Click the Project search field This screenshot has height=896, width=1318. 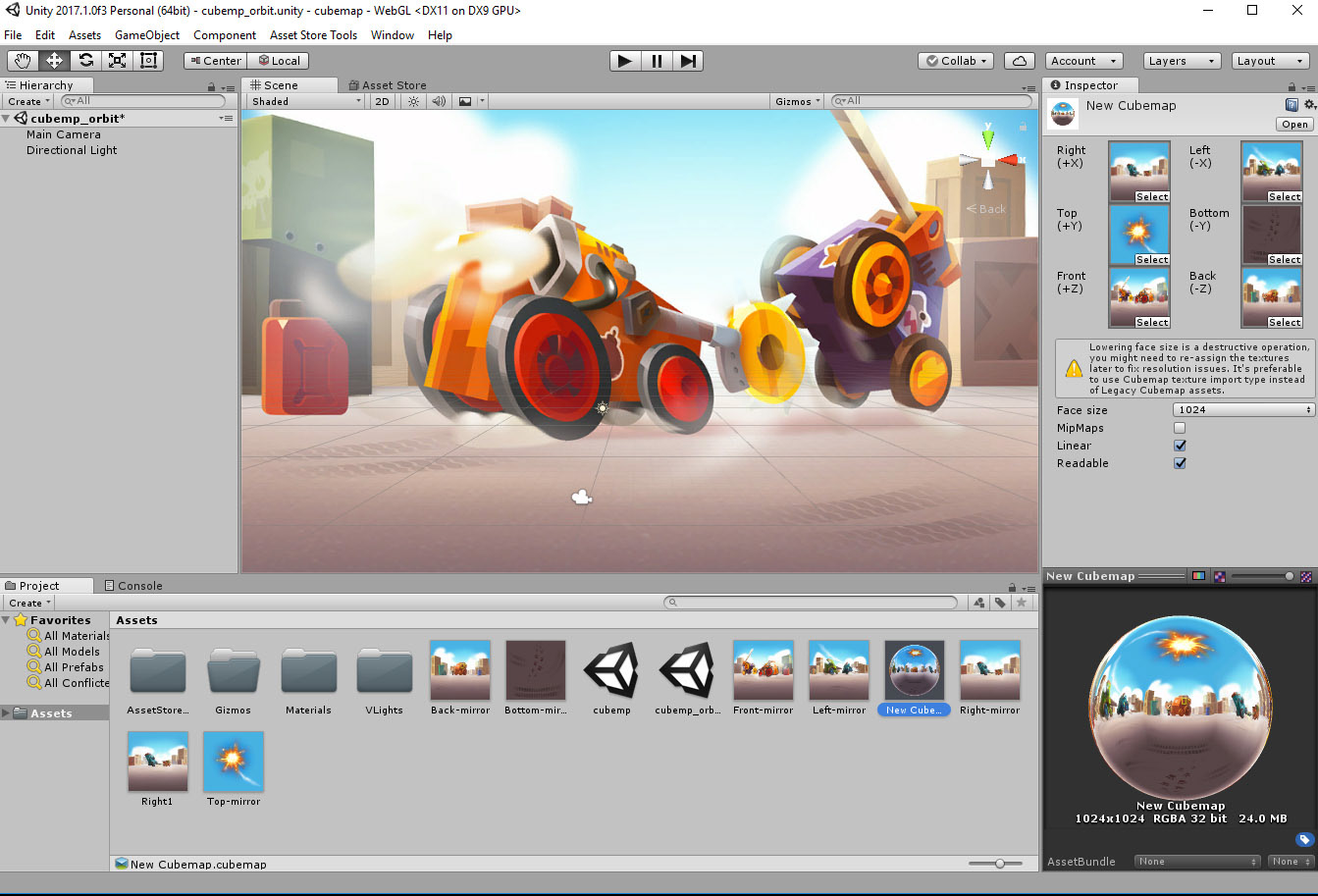(x=811, y=603)
